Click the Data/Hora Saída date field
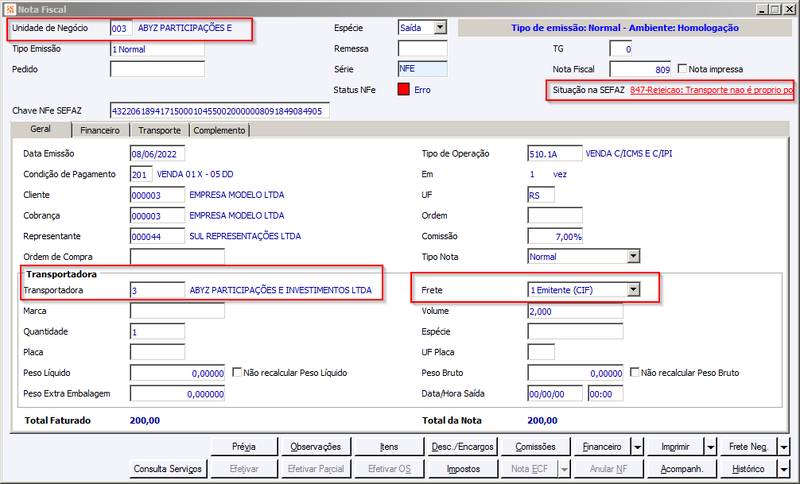The image size is (800, 484). 555,393
